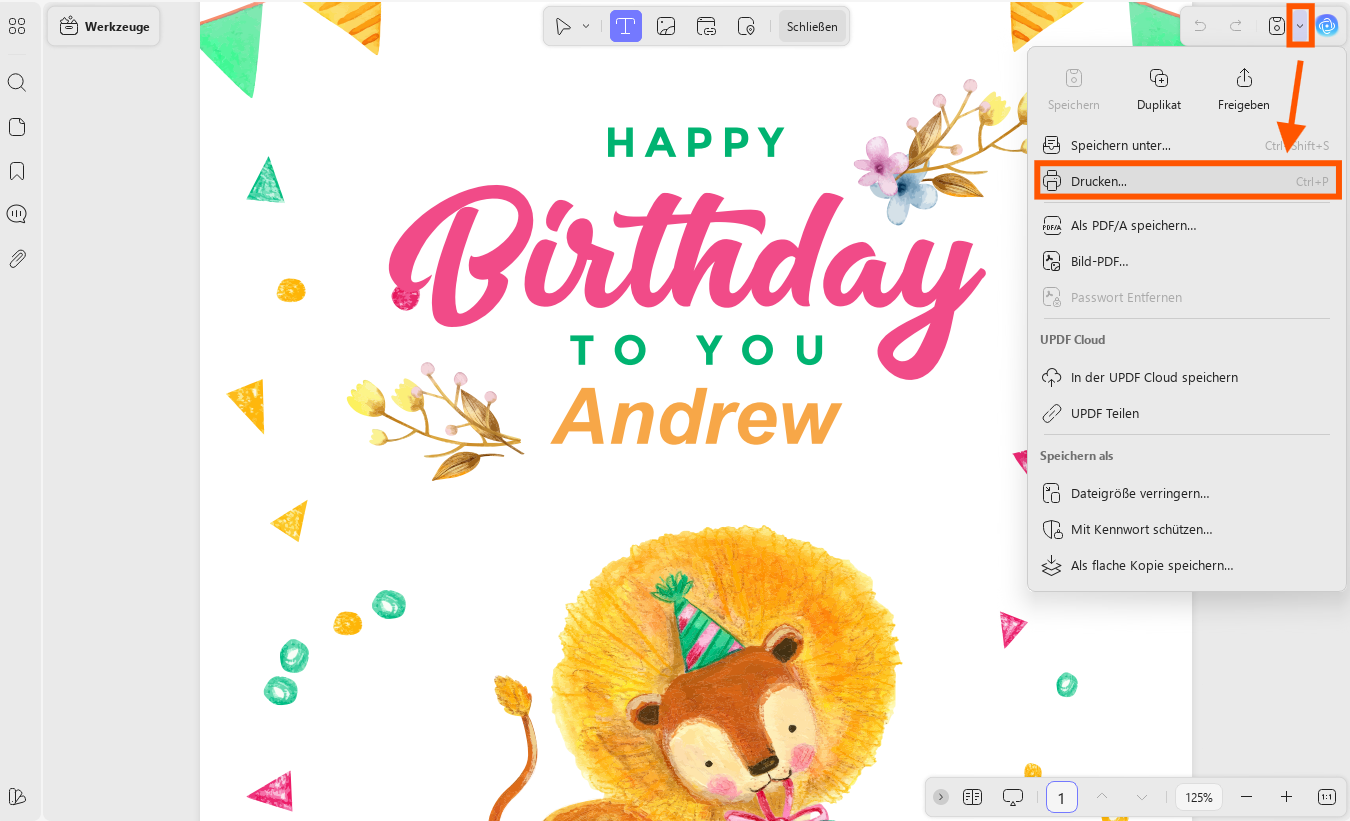This screenshot has height=821, width=1350.
Task: Select the image edit tool icon
Action: coord(666,27)
